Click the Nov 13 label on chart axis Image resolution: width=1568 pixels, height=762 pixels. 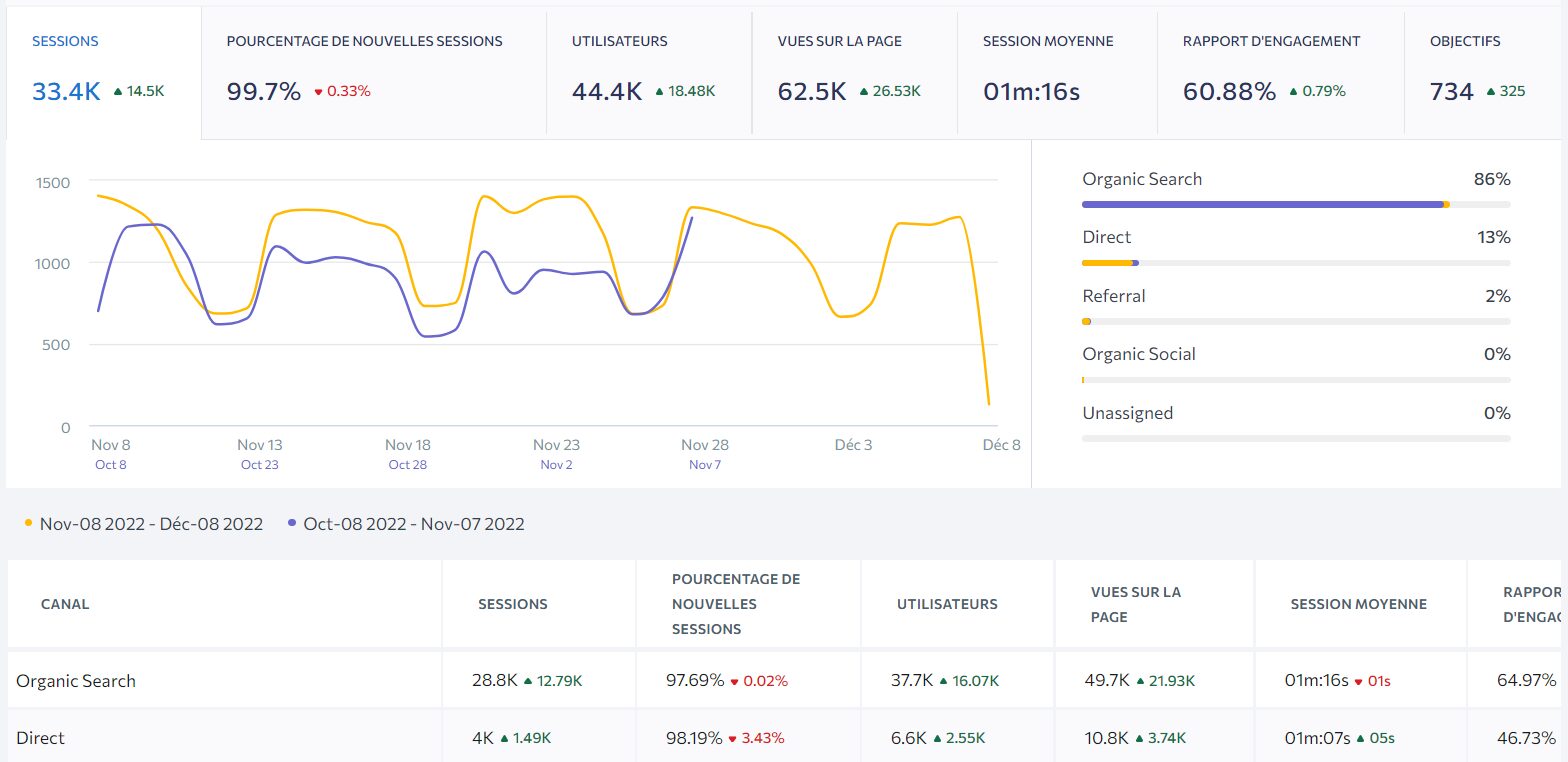point(259,445)
